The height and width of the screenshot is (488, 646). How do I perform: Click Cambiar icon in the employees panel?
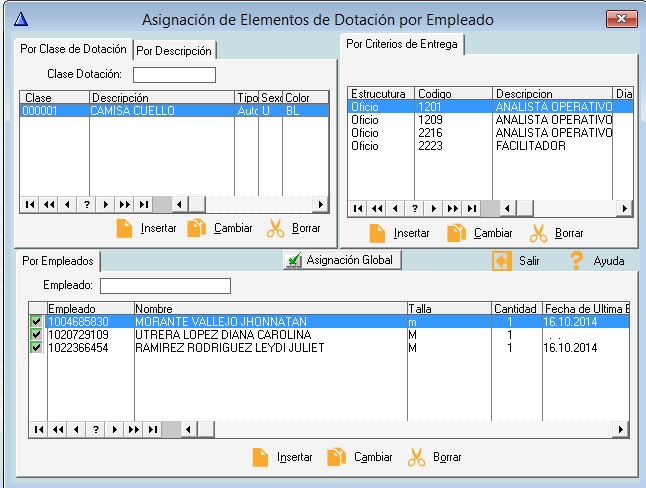pos(335,457)
